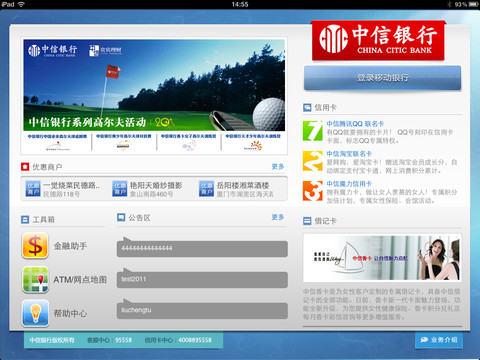Image resolution: width=480 pixels, height=360 pixels.
Task: Open the test2011 announcement
Action: coord(202,279)
